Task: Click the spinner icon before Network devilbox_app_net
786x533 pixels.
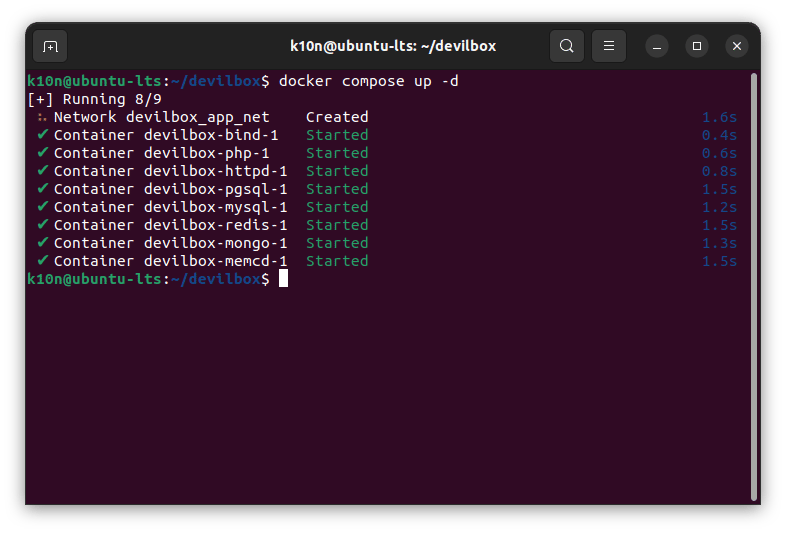Action: pos(42,117)
